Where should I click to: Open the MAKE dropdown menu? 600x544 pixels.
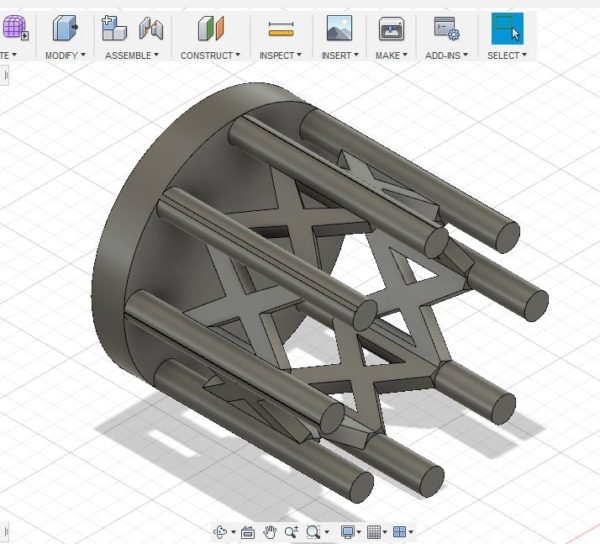391,55
